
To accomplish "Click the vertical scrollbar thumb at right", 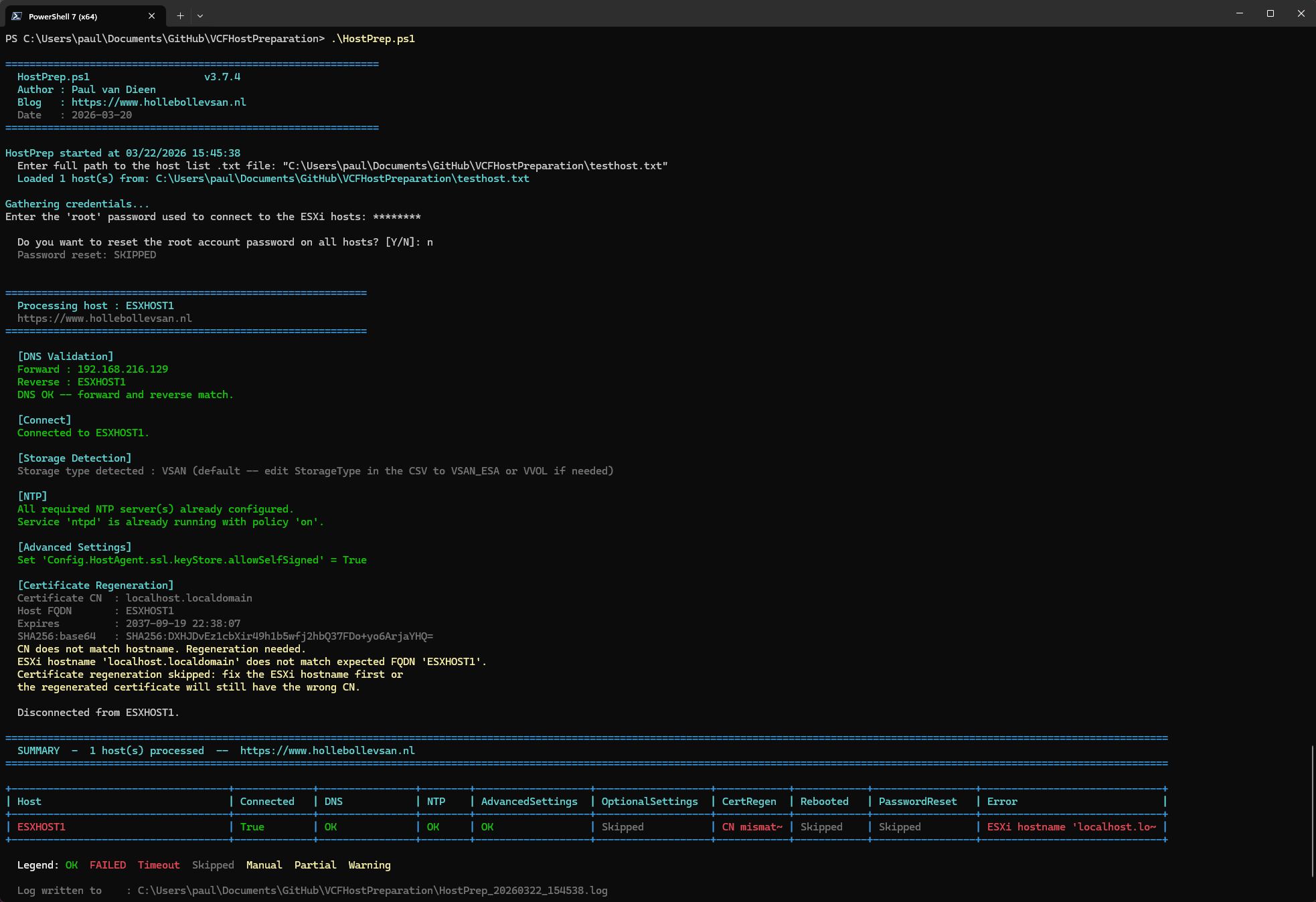I will point(1312,810).
